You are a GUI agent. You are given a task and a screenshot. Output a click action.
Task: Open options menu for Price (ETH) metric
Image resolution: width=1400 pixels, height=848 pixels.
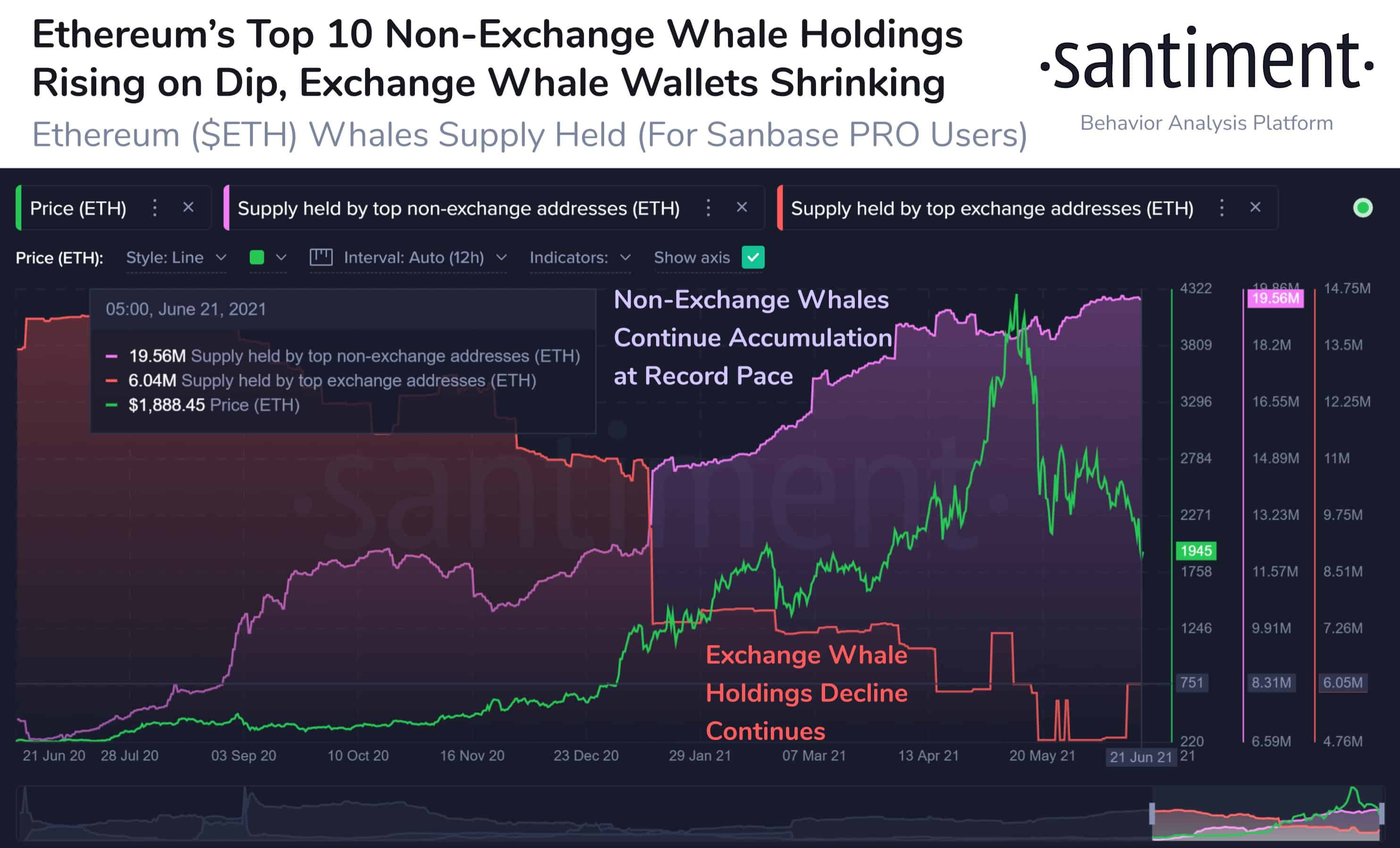[x=154, y=208]
